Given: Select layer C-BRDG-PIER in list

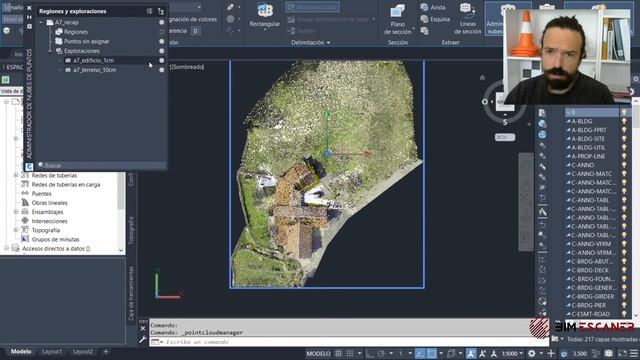Looking at the screenshot, I should [588, 305].
